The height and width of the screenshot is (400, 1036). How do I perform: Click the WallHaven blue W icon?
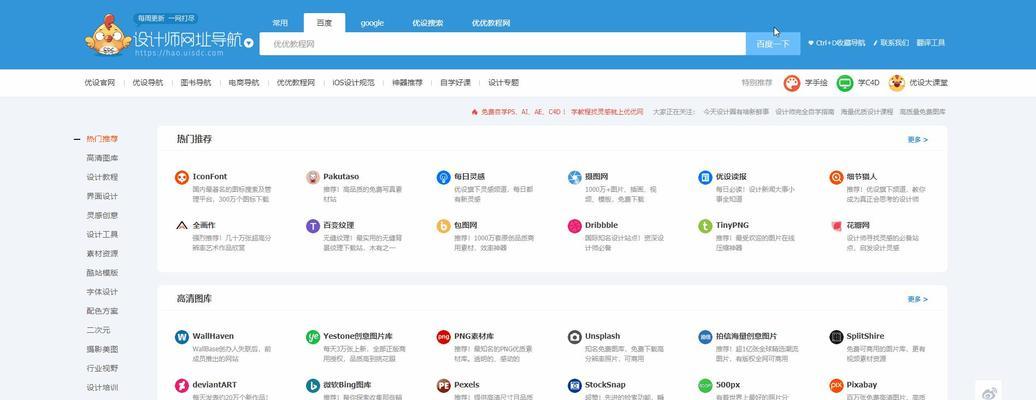point(182,337)
